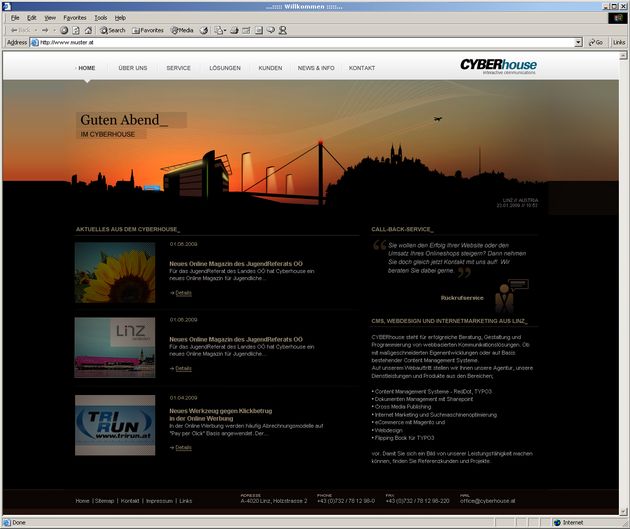Open Details link under sunflower news item

point(181,293)
